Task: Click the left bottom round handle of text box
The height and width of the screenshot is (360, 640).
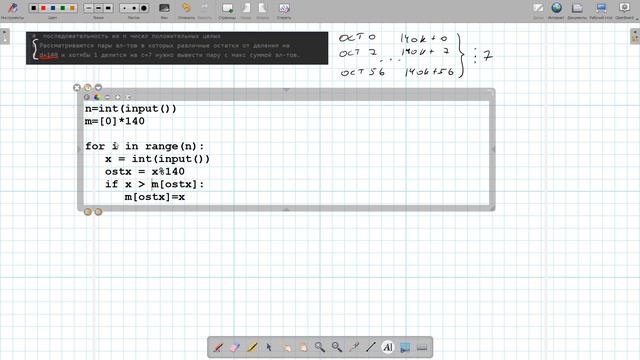Action: 88,212
